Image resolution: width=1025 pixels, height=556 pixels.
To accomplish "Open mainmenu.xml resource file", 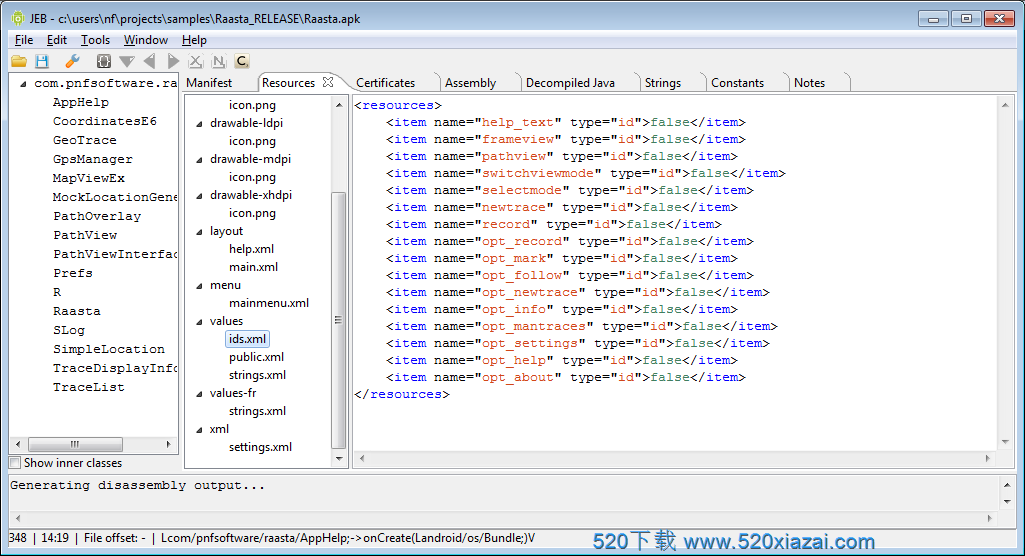I will [269, 303].
